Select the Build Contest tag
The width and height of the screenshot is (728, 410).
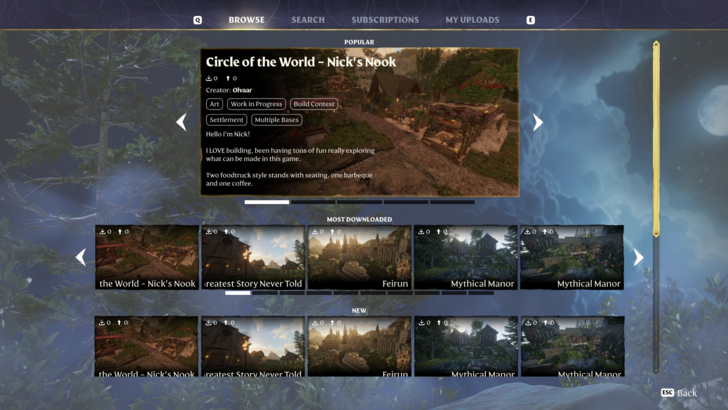(314, 104)
